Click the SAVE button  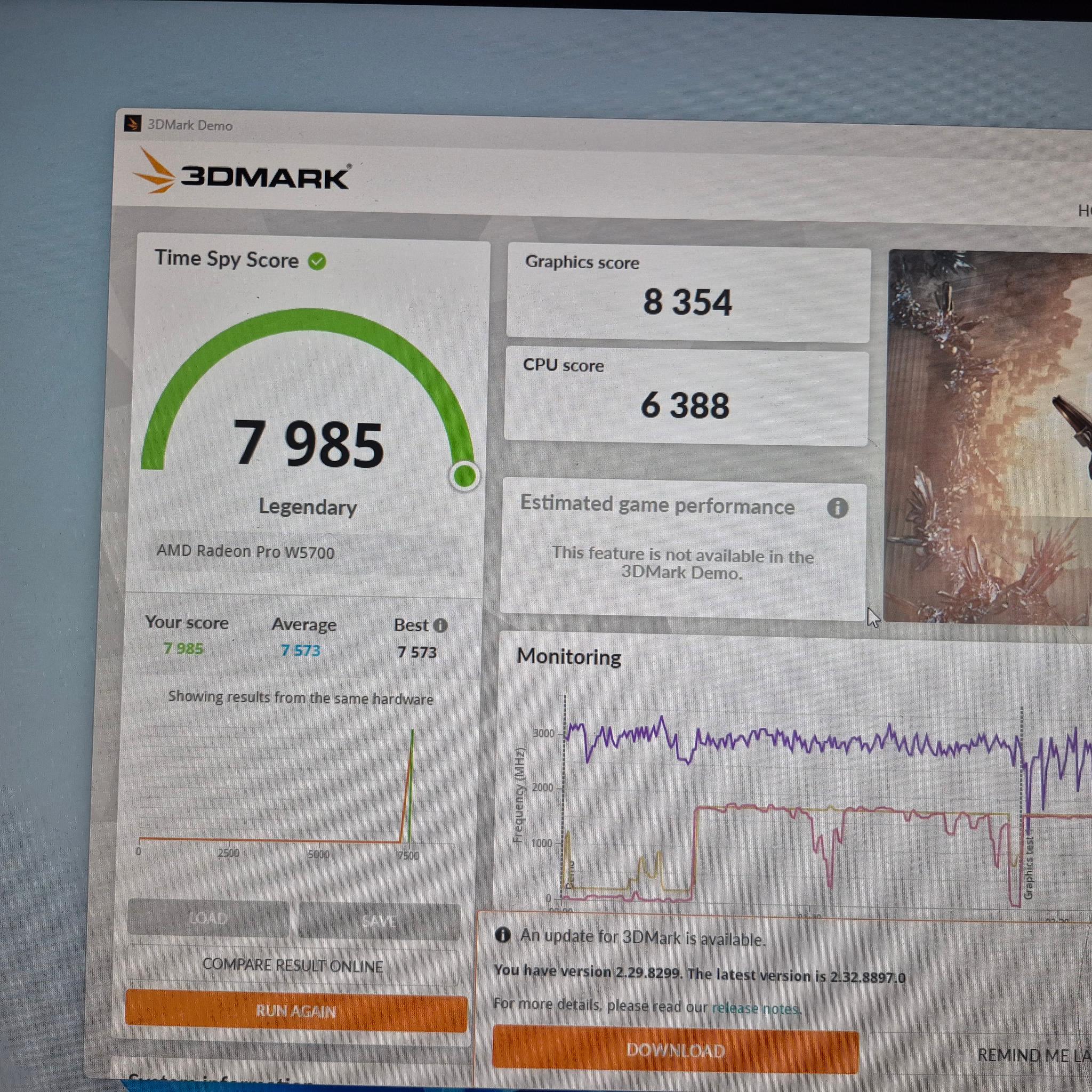point(379,921)
